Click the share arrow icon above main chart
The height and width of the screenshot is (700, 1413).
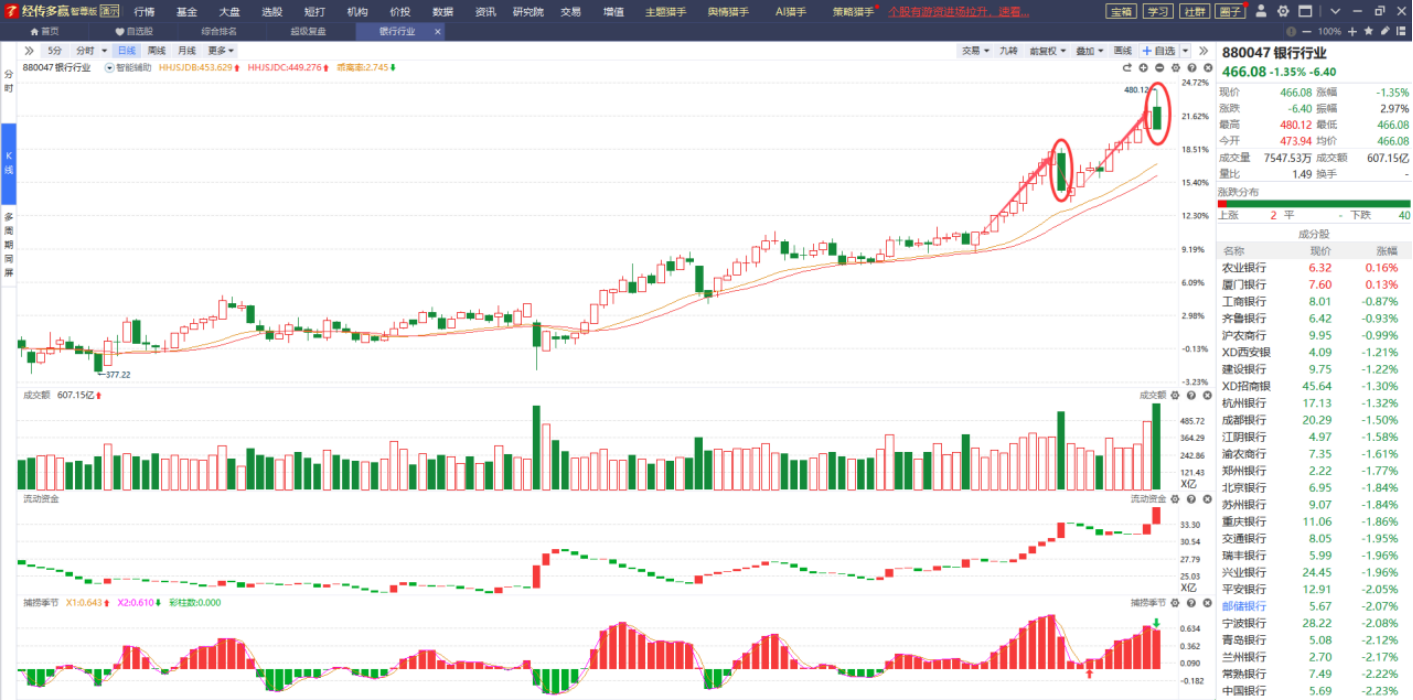tap(1127, 68)
